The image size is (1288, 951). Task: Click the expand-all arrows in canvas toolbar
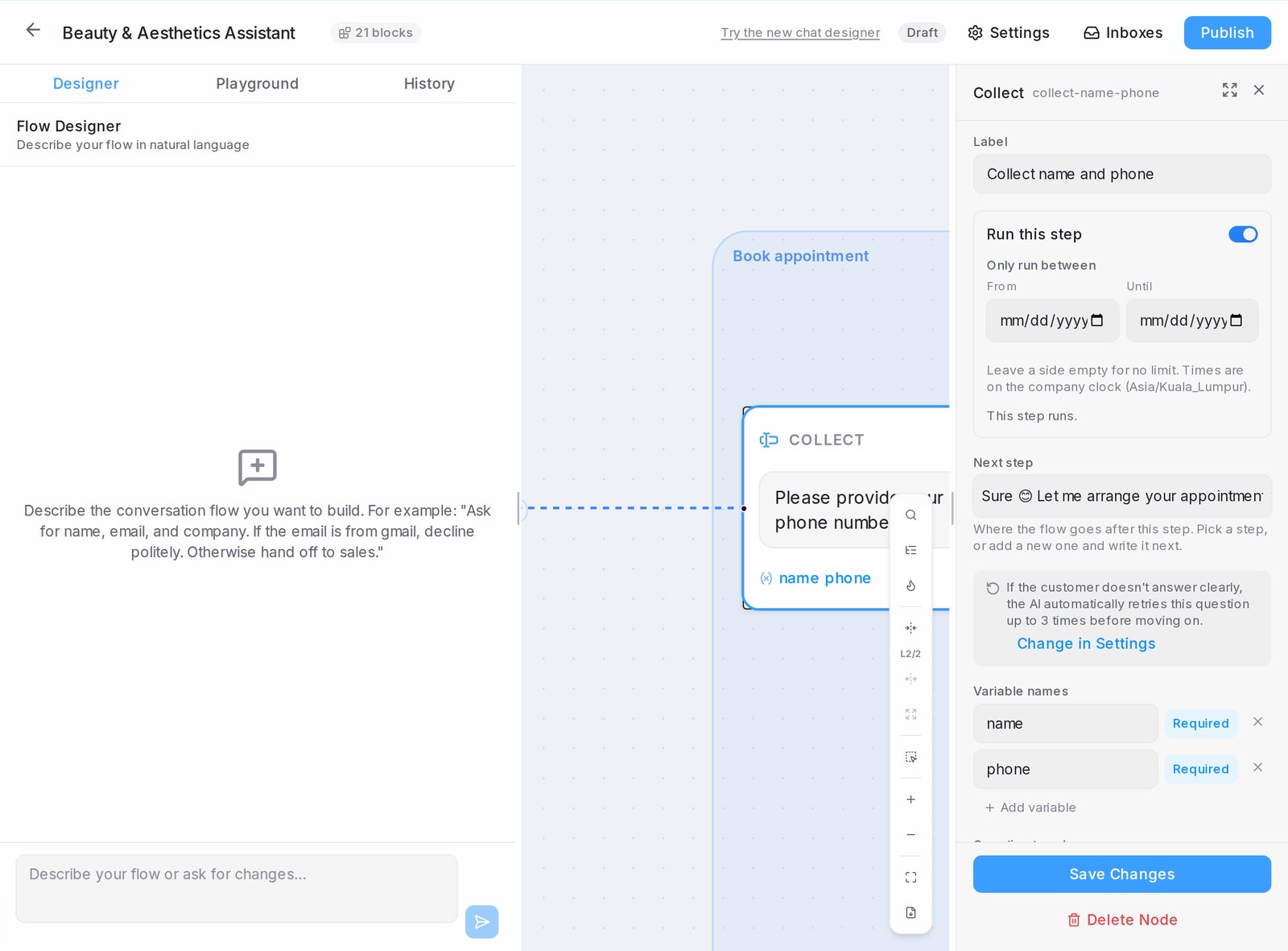tap(910, 714)
